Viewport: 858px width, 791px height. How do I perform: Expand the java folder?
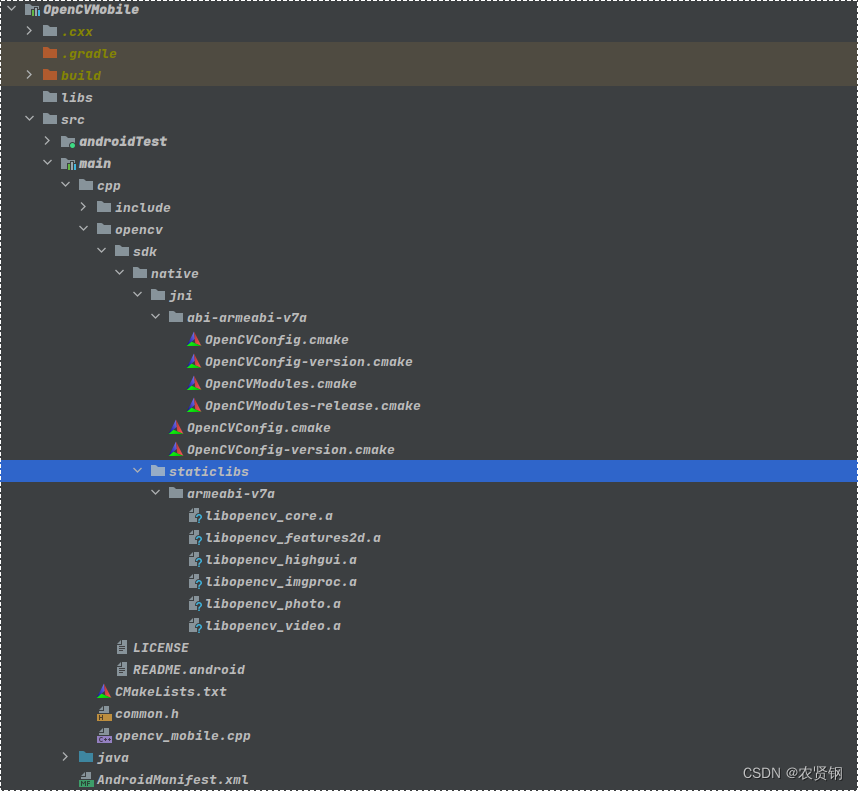point(65,757)
